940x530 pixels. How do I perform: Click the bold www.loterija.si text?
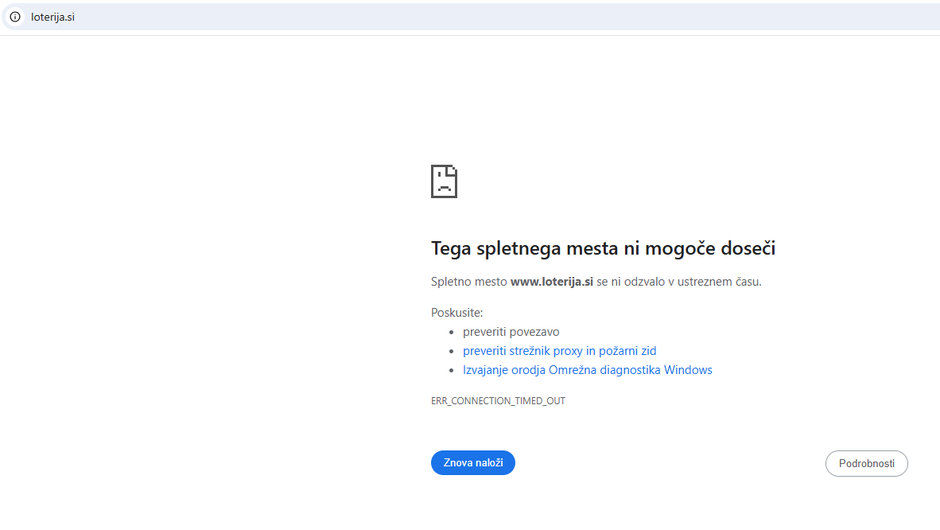coord(552,282)
